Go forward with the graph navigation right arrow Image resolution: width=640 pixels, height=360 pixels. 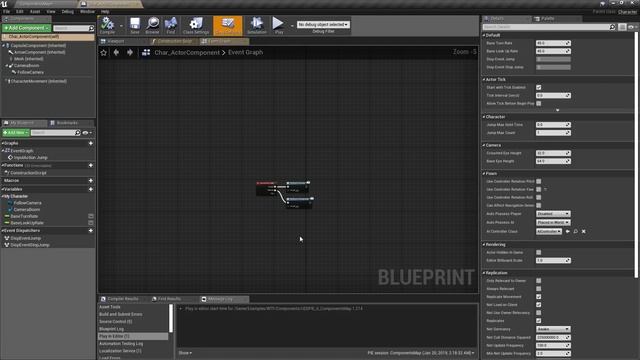point(130,52)
